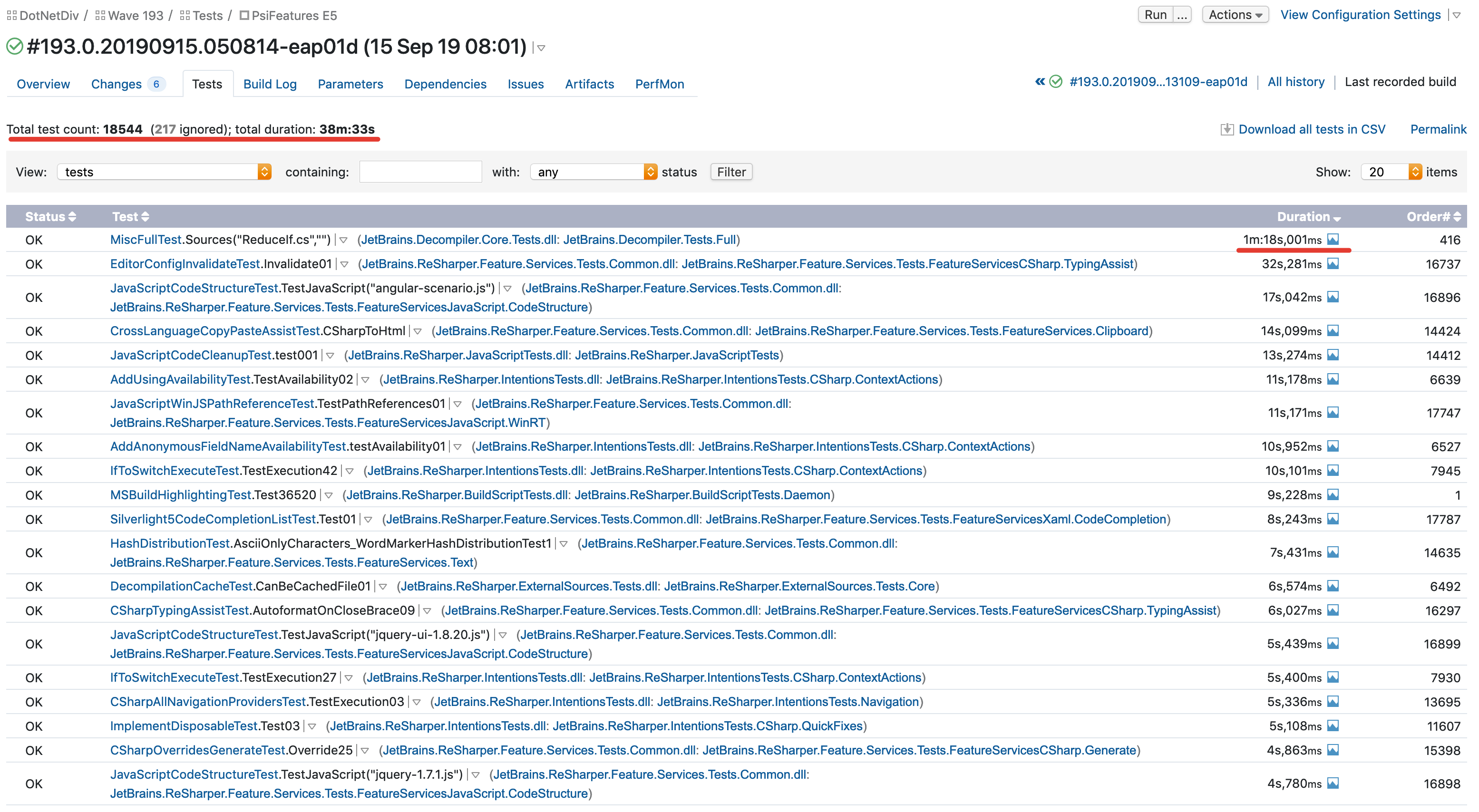The image size is (1479, 812).
Task: Open duration graph for IfToSwitchExecuteTest.TestExecution27 row
Action: click(x=1333, y=677)
